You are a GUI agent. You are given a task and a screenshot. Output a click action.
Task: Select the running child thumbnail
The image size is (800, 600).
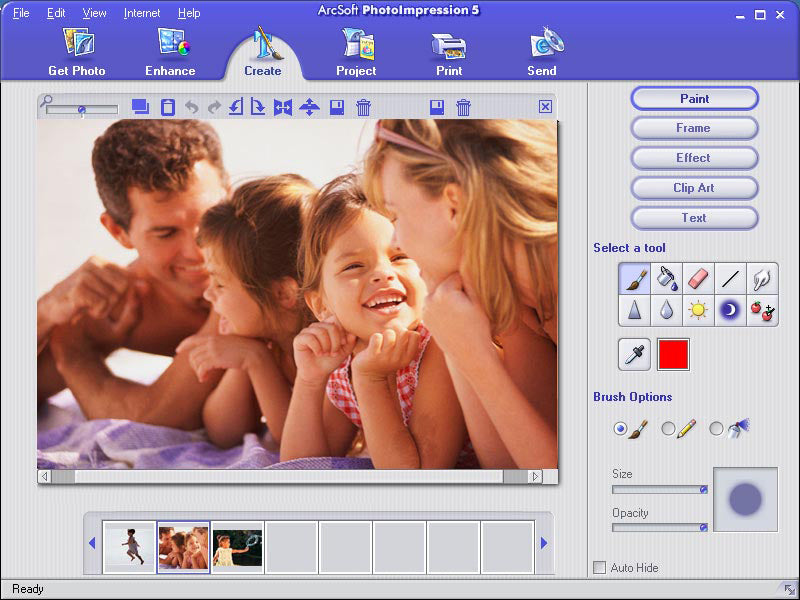(x=130, y=547)
